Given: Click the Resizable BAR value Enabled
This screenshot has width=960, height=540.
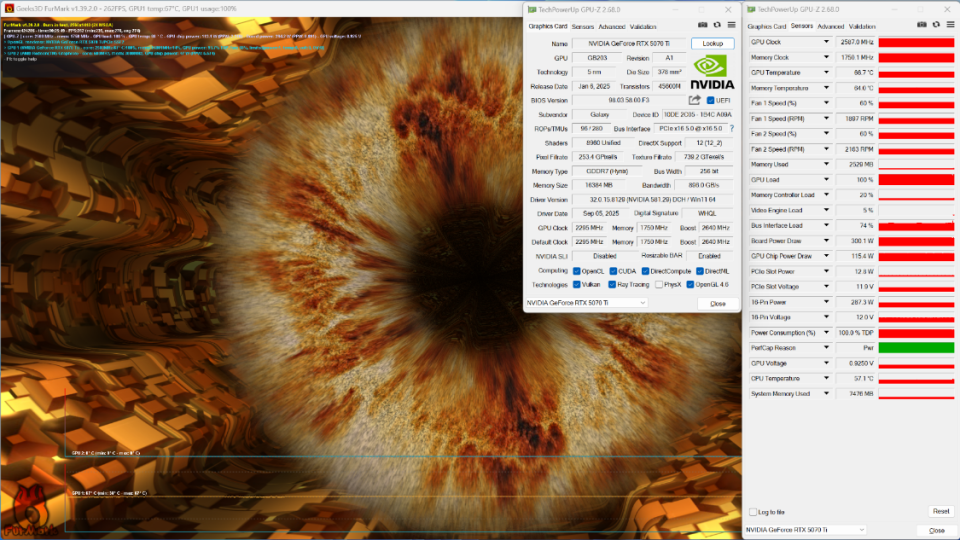Looking at the screenshot, I should 709,256.
